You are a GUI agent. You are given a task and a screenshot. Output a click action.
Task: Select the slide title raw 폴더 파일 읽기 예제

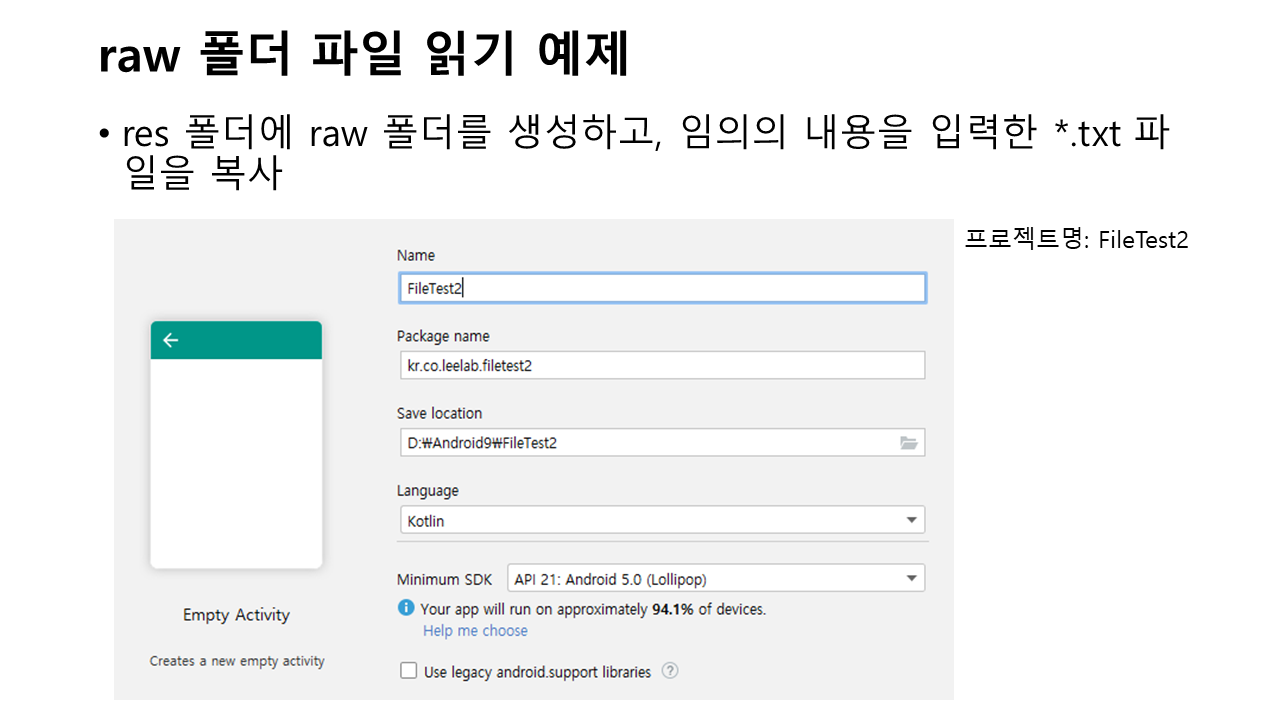tap(364, 56)
